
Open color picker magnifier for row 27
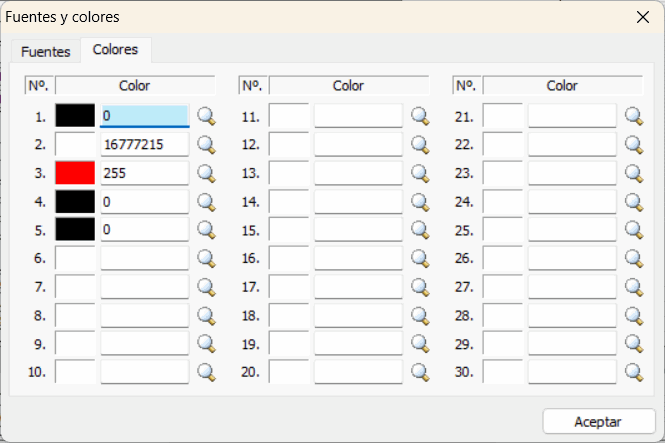pos(634,287)
